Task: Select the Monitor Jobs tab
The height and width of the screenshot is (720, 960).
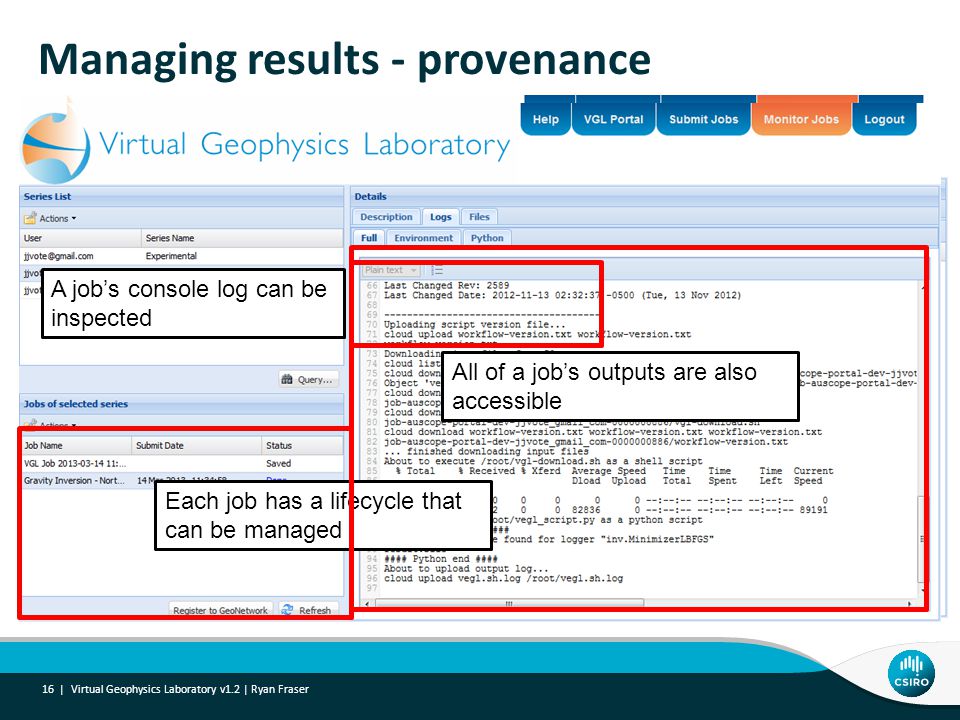Action: [x=801, y=118]
